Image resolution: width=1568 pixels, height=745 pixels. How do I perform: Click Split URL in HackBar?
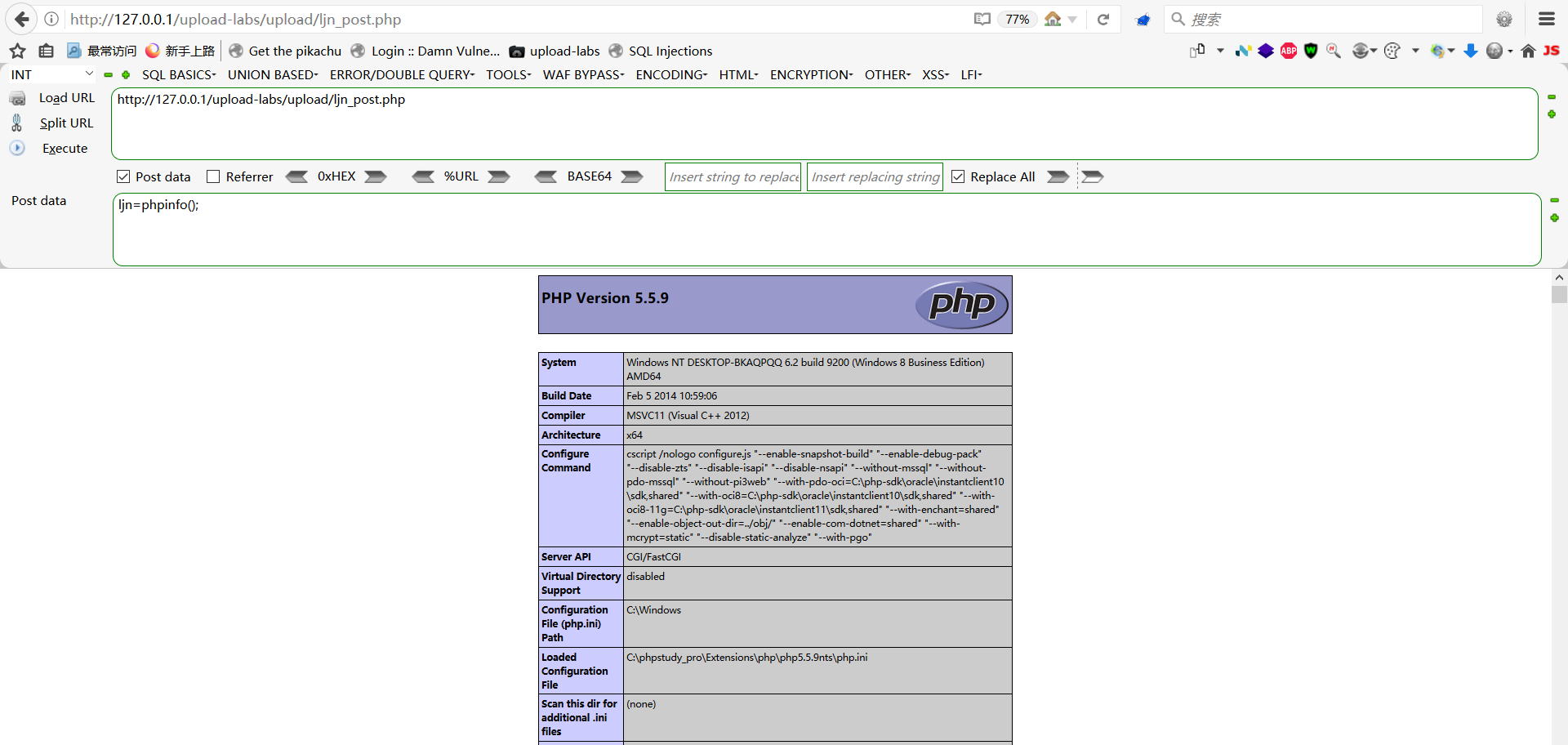click(x=53, y=123)
